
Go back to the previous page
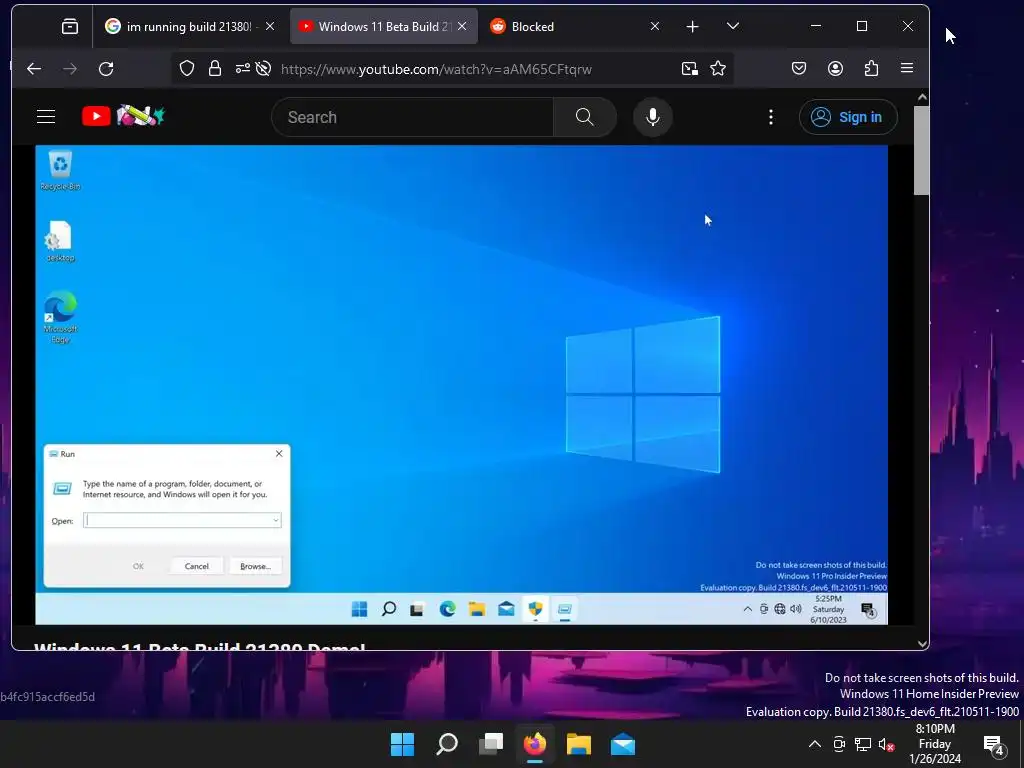pyautogui.click(x=34, y=69)
